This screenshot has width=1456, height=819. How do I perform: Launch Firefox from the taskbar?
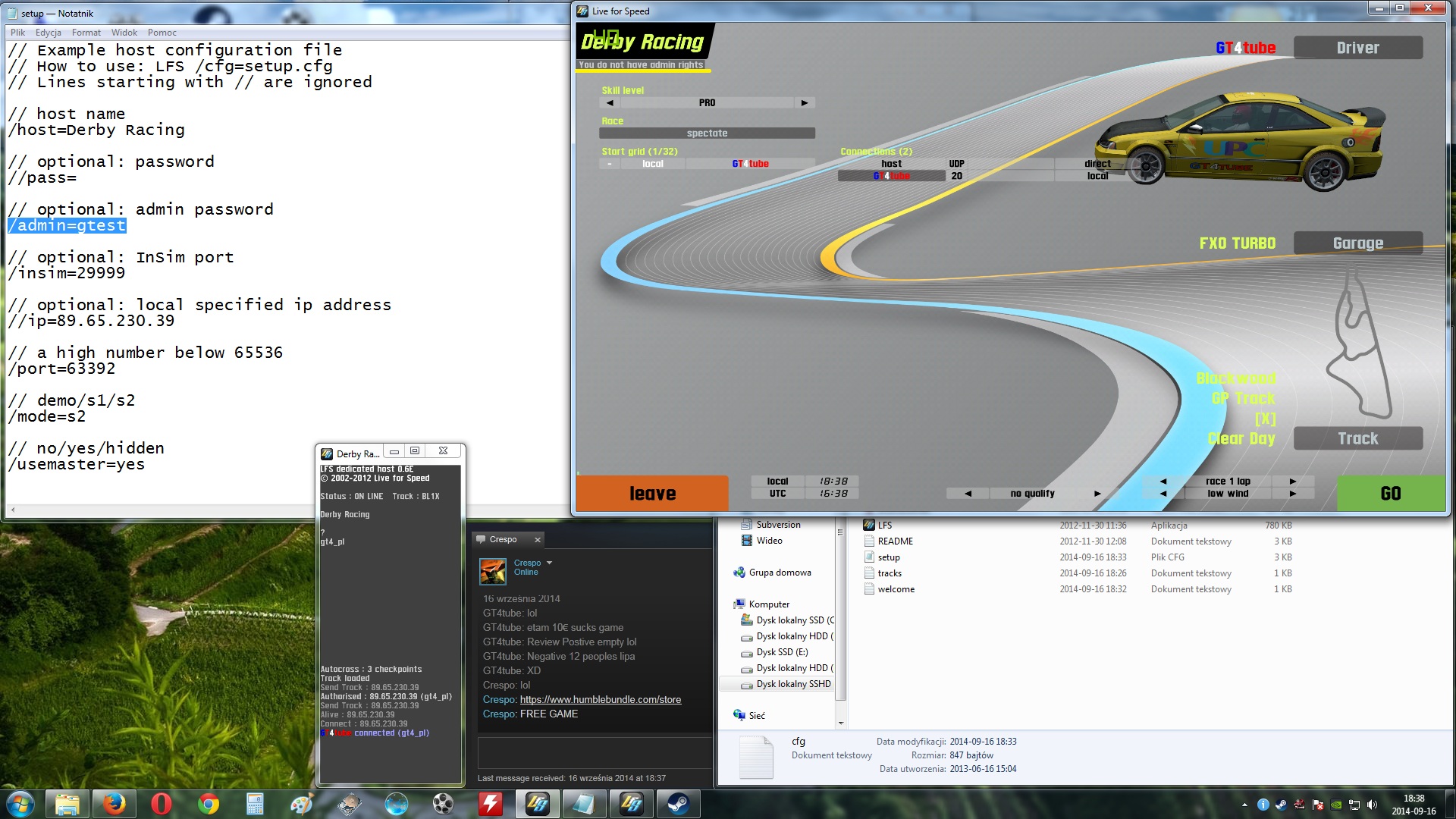click(115, 804)
